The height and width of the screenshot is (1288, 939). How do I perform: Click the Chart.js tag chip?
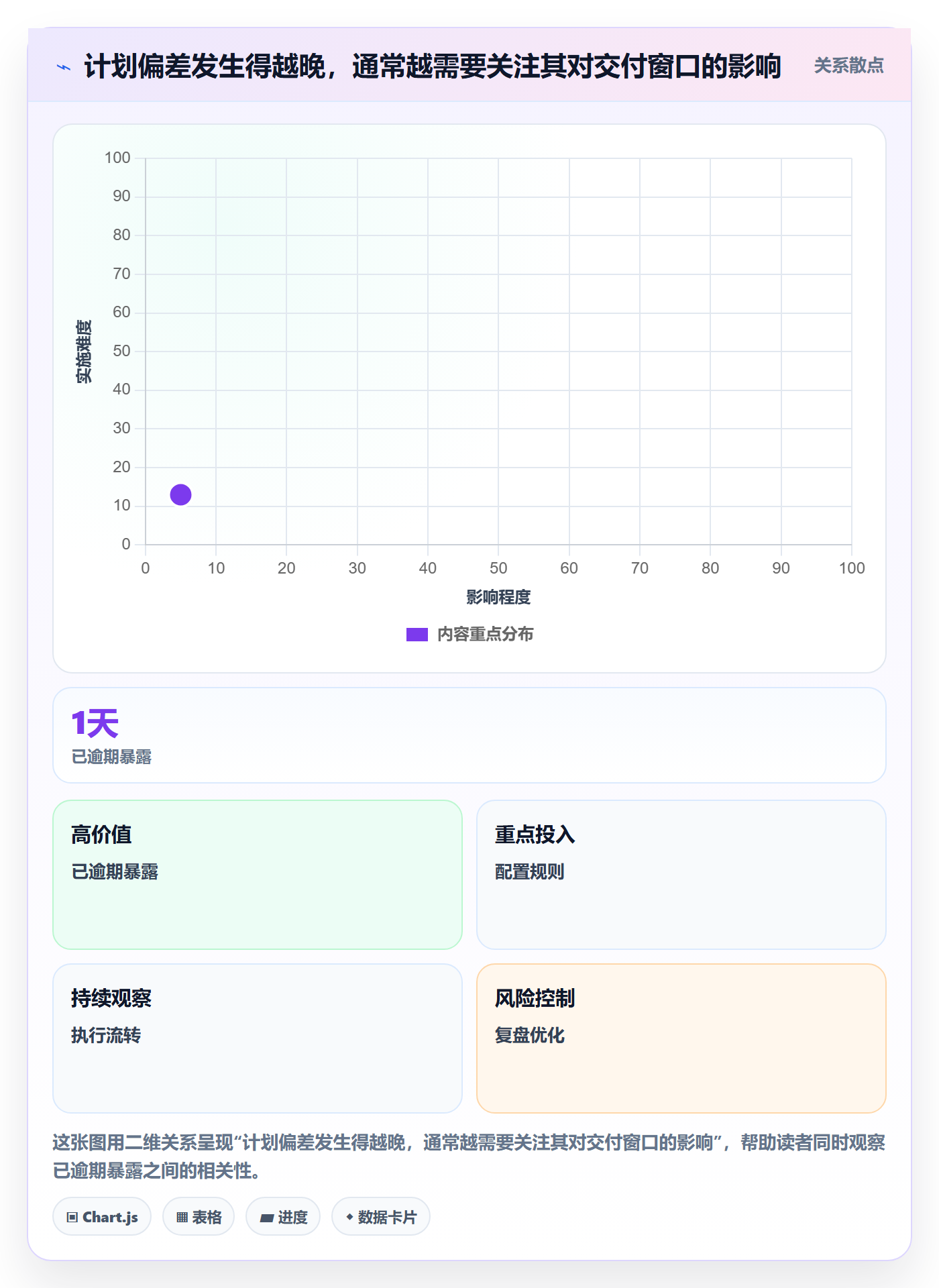102,1216
